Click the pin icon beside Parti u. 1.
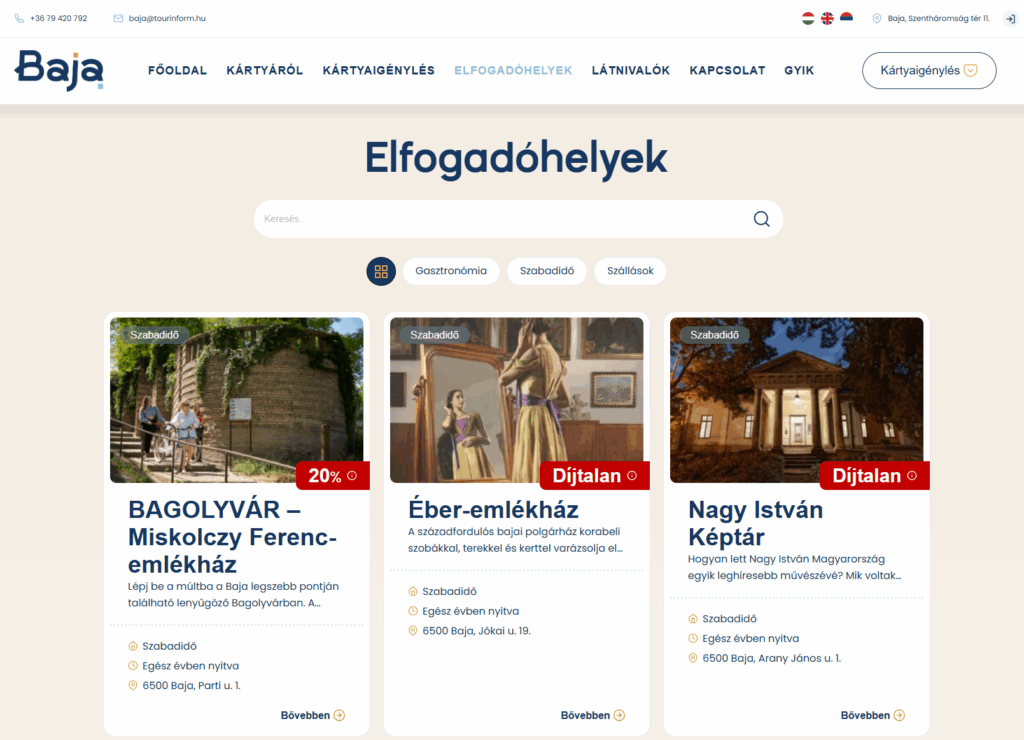Viewport: 1024px width, 740px height. point(133,685)
